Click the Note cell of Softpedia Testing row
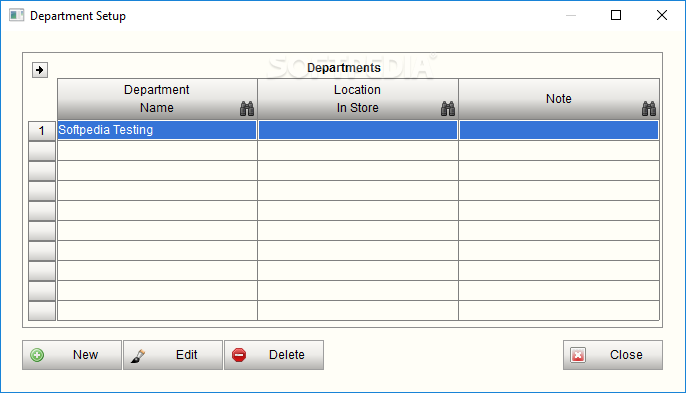686x393 pixels. (x=559, y=130)
